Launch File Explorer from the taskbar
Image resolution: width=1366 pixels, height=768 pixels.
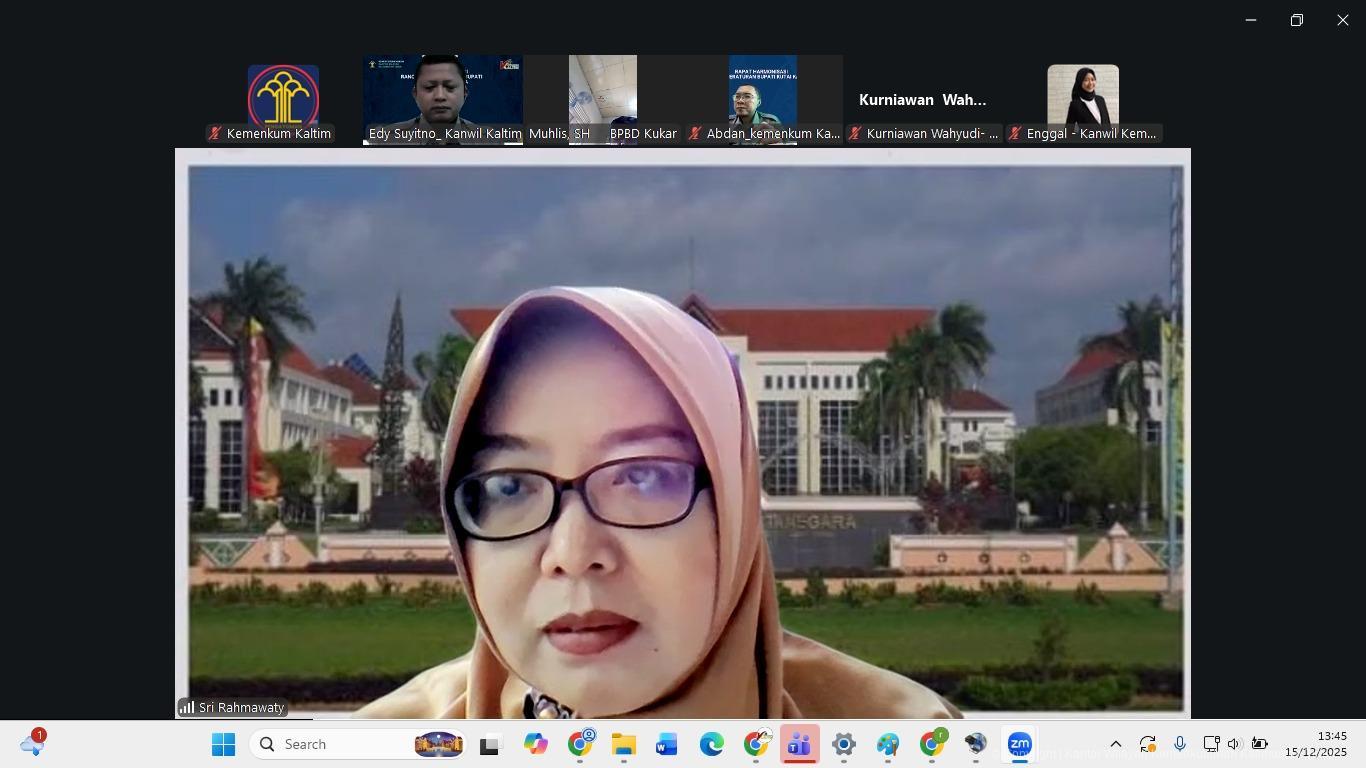point(623,744)
